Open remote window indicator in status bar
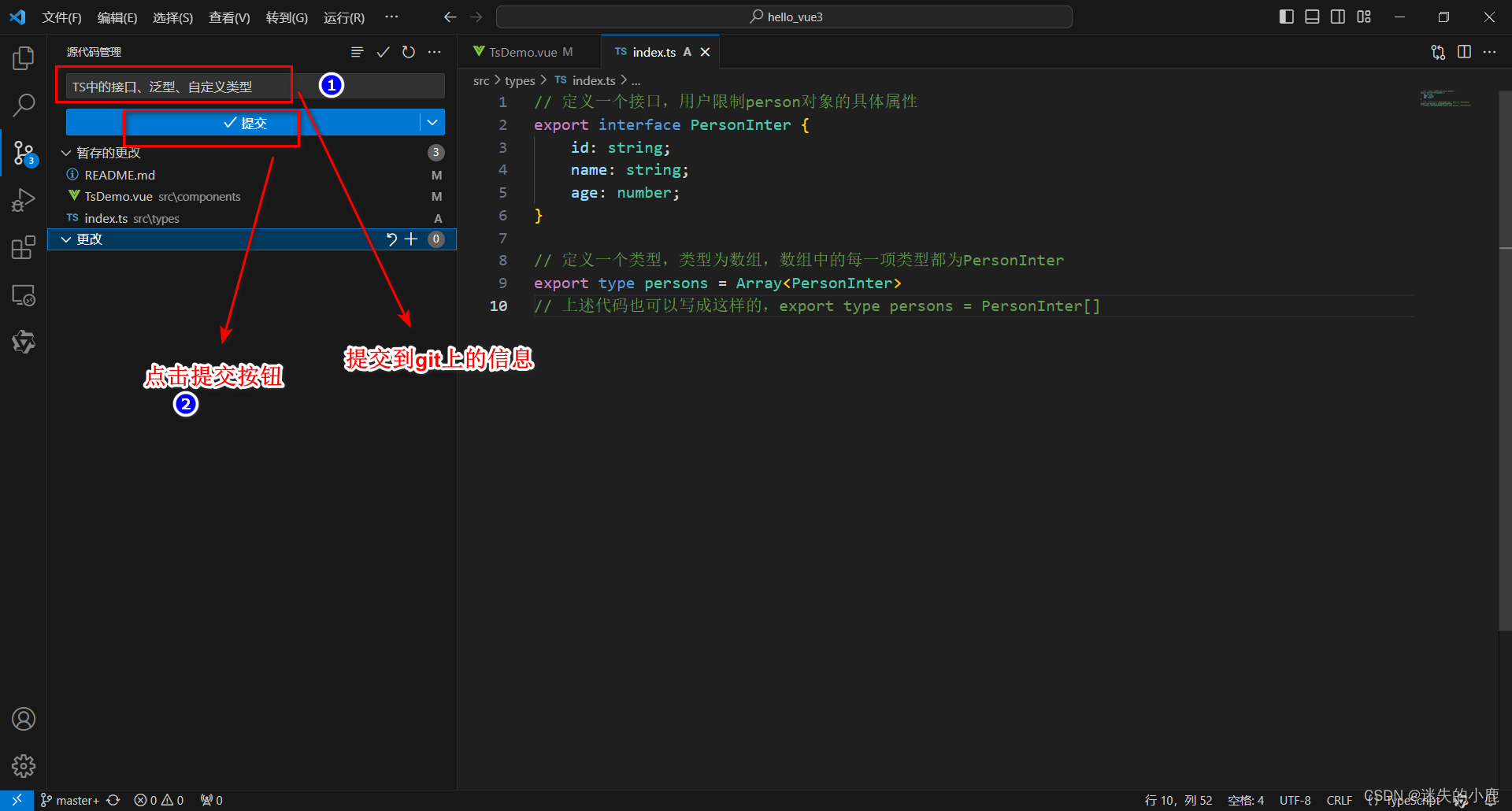Screen dimensions: 1512x811 pyautogui.click(x=17, y=800)
